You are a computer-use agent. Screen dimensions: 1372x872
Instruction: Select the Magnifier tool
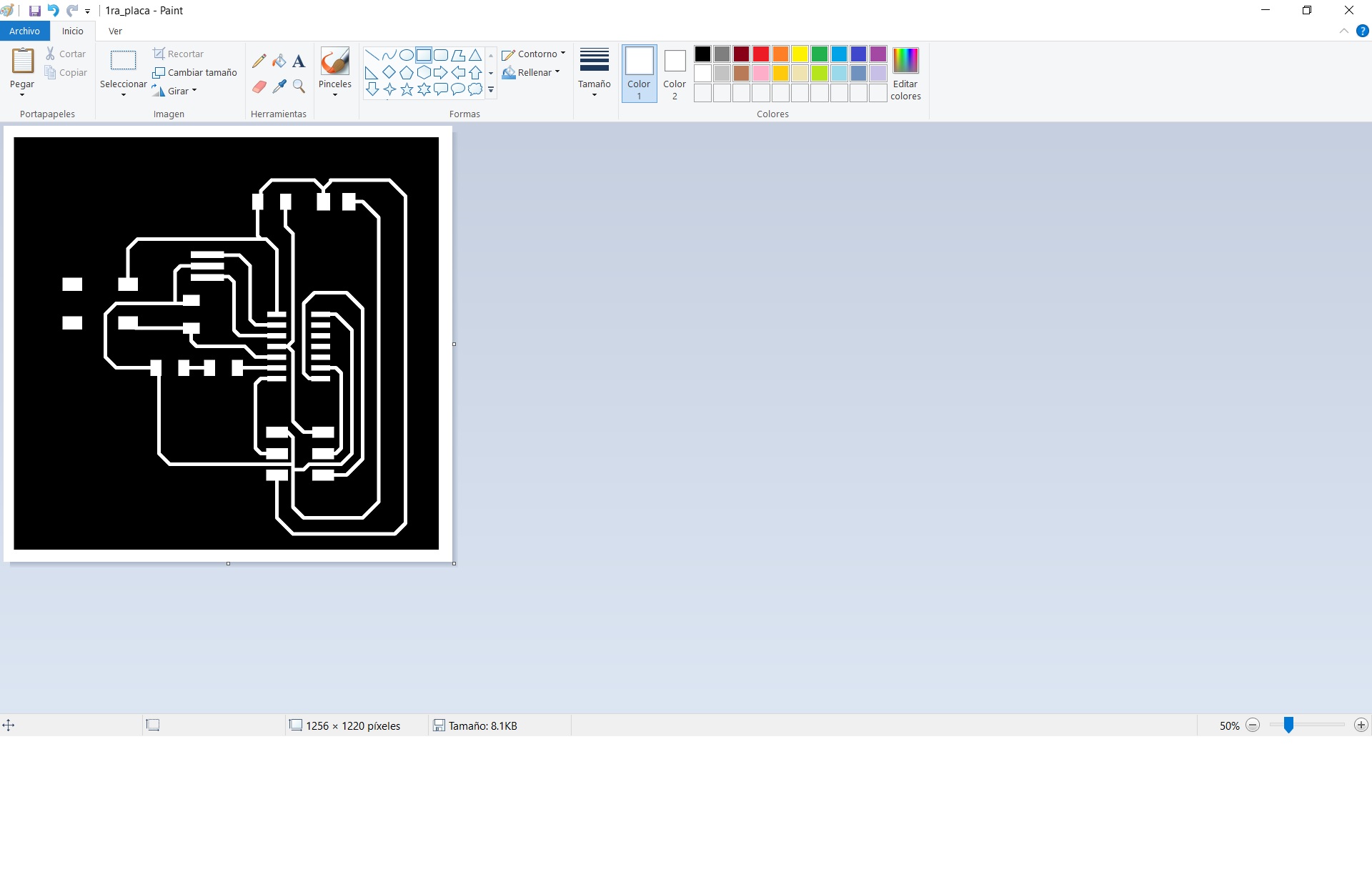[299, 86]
